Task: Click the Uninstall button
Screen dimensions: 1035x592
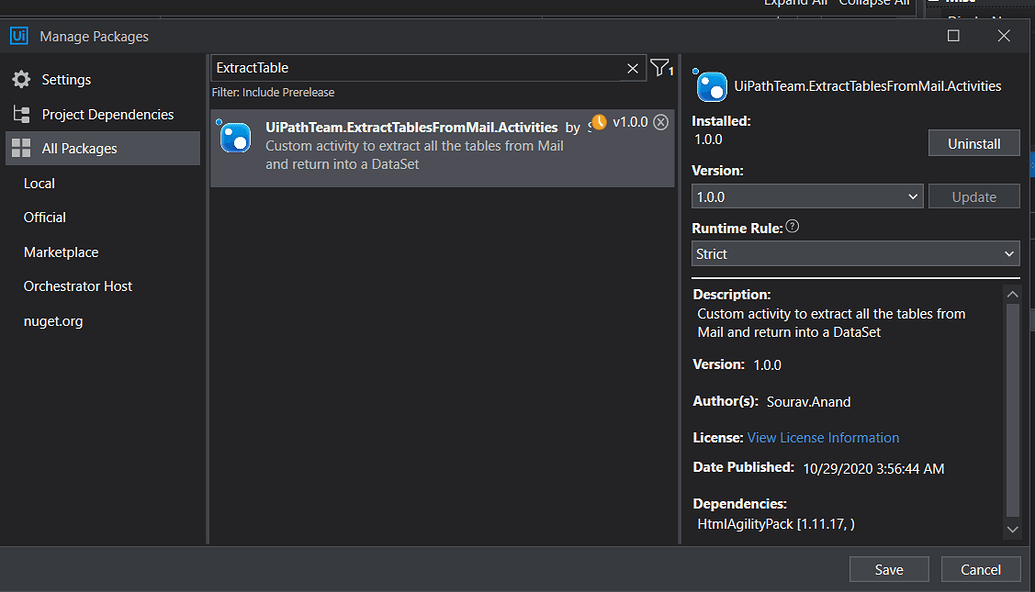Action: 973,142
